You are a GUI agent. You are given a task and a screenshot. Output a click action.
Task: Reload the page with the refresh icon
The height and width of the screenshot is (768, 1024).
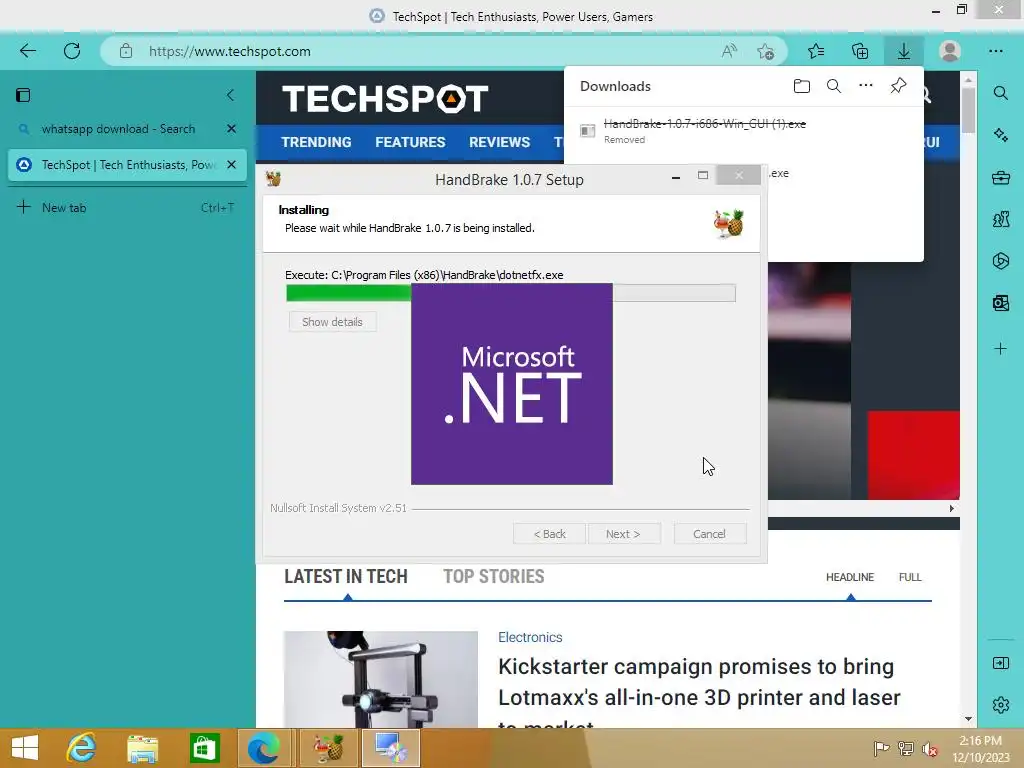coord(72,51)
